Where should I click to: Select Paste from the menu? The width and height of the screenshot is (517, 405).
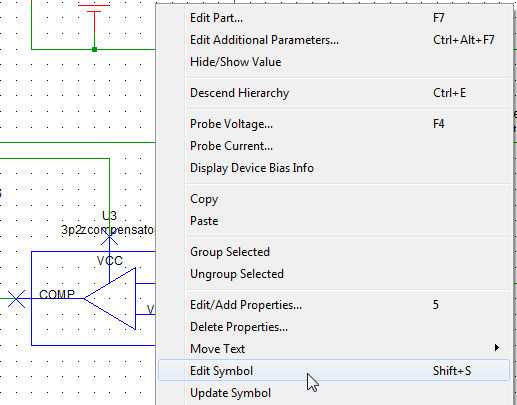(x=334, y=221)
